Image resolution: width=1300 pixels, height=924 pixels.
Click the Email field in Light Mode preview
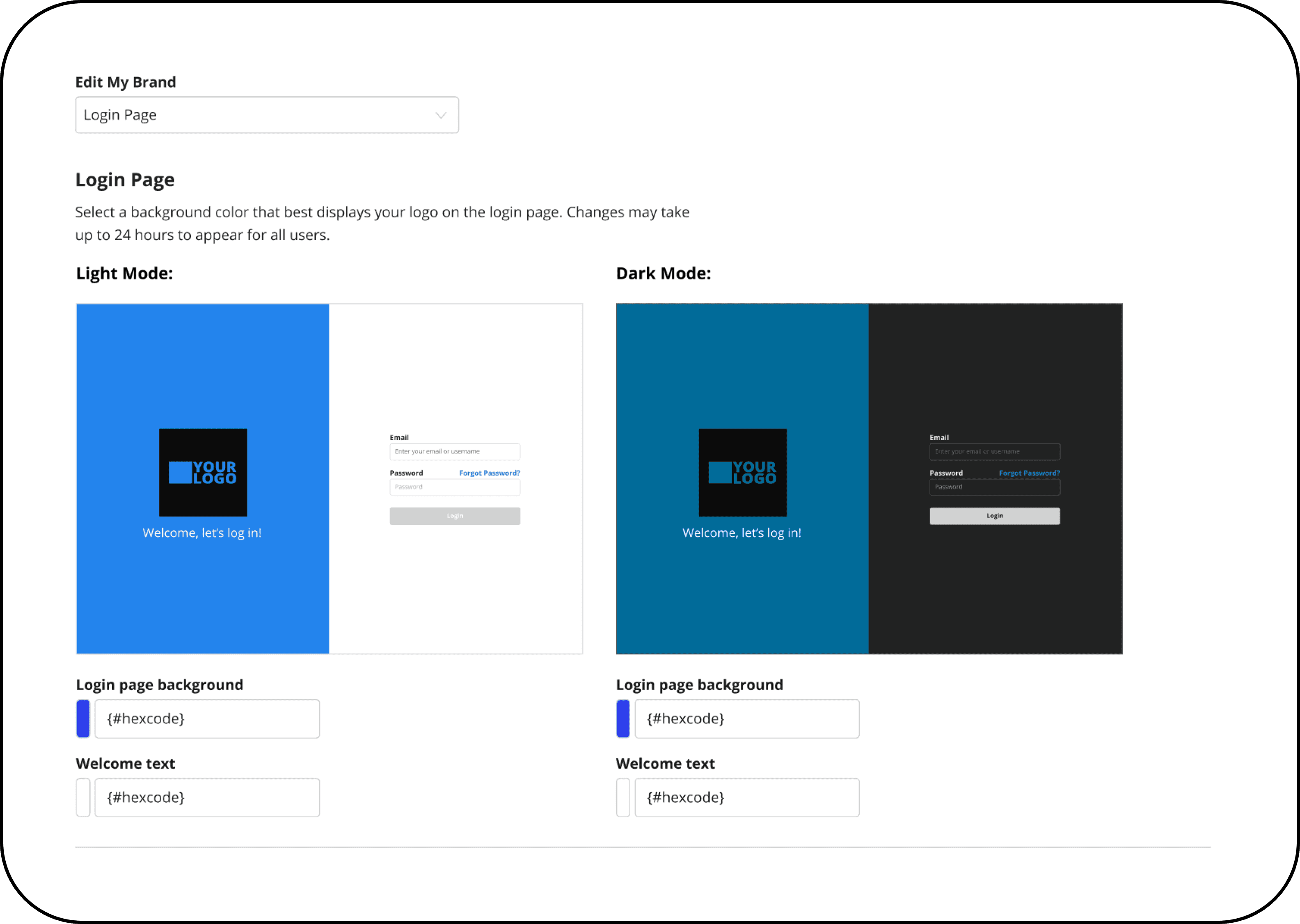455,452
